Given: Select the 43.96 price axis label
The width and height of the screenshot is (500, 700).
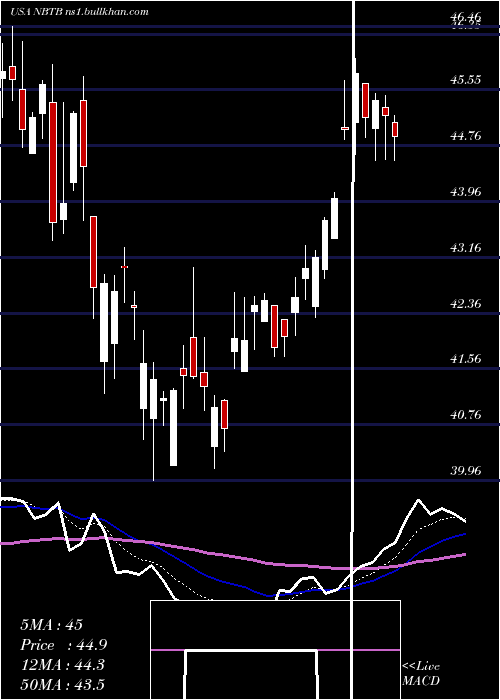Looking at the screenshot, I should [466, 192].
